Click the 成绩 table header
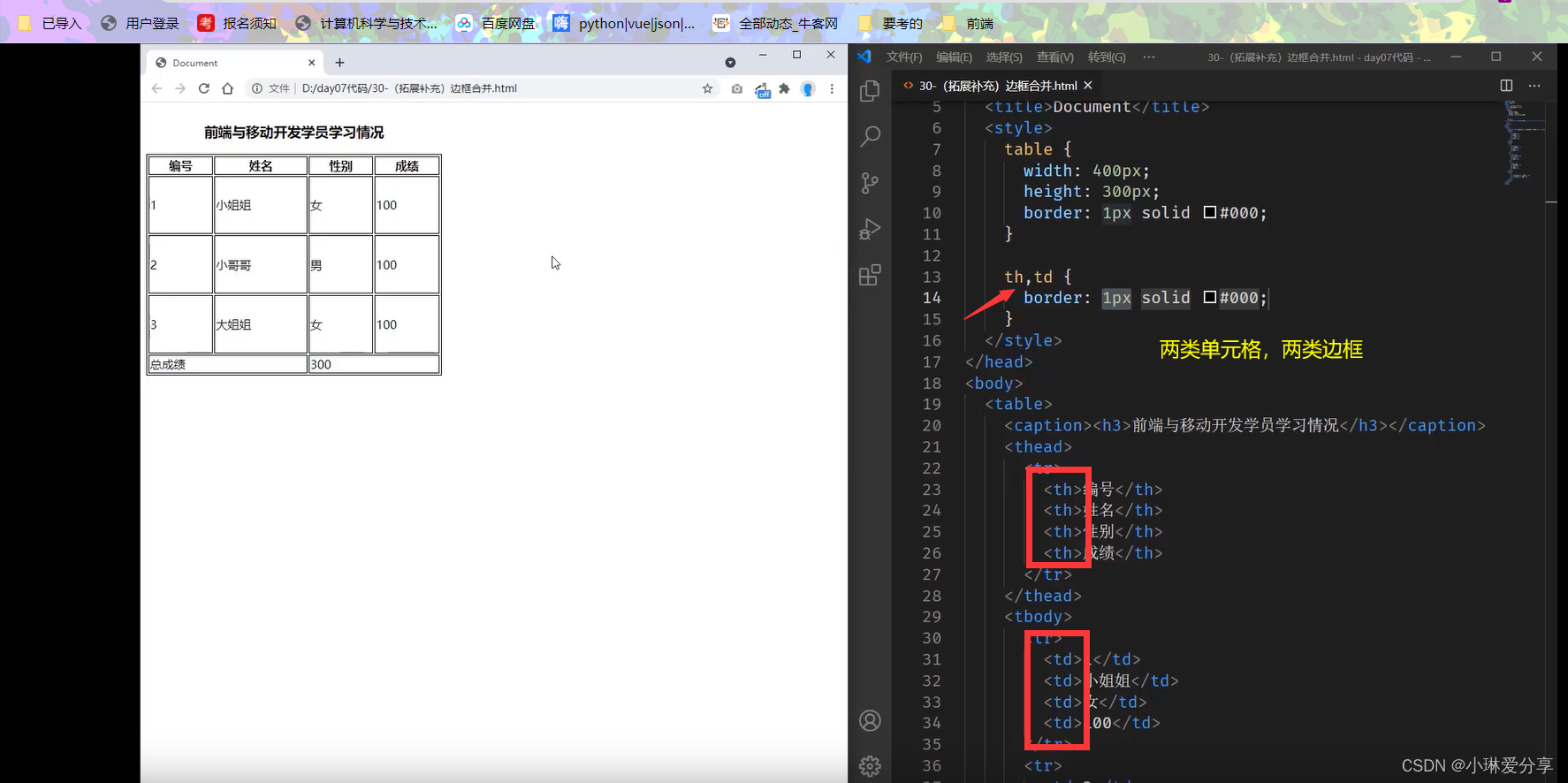 [x=407, y=166]
